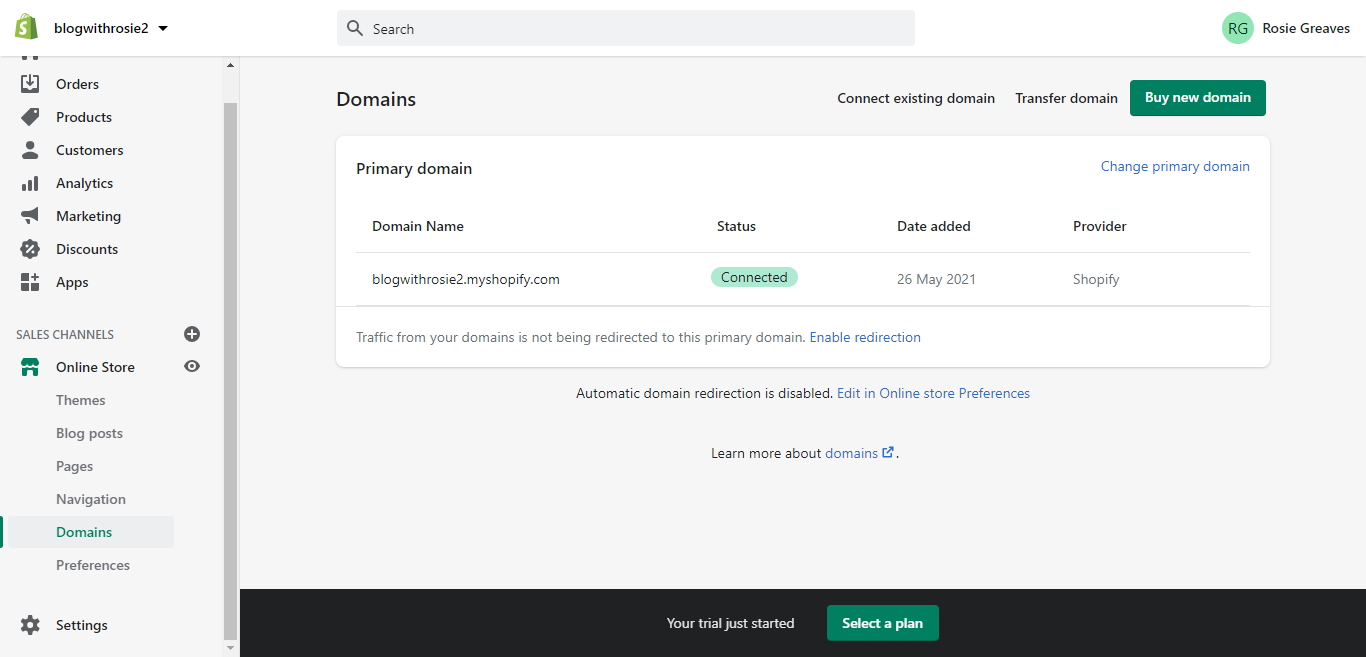This screenshot has width=1366, height=657.
Task: Open the Discounts section
Action: (x=87, y=249)
